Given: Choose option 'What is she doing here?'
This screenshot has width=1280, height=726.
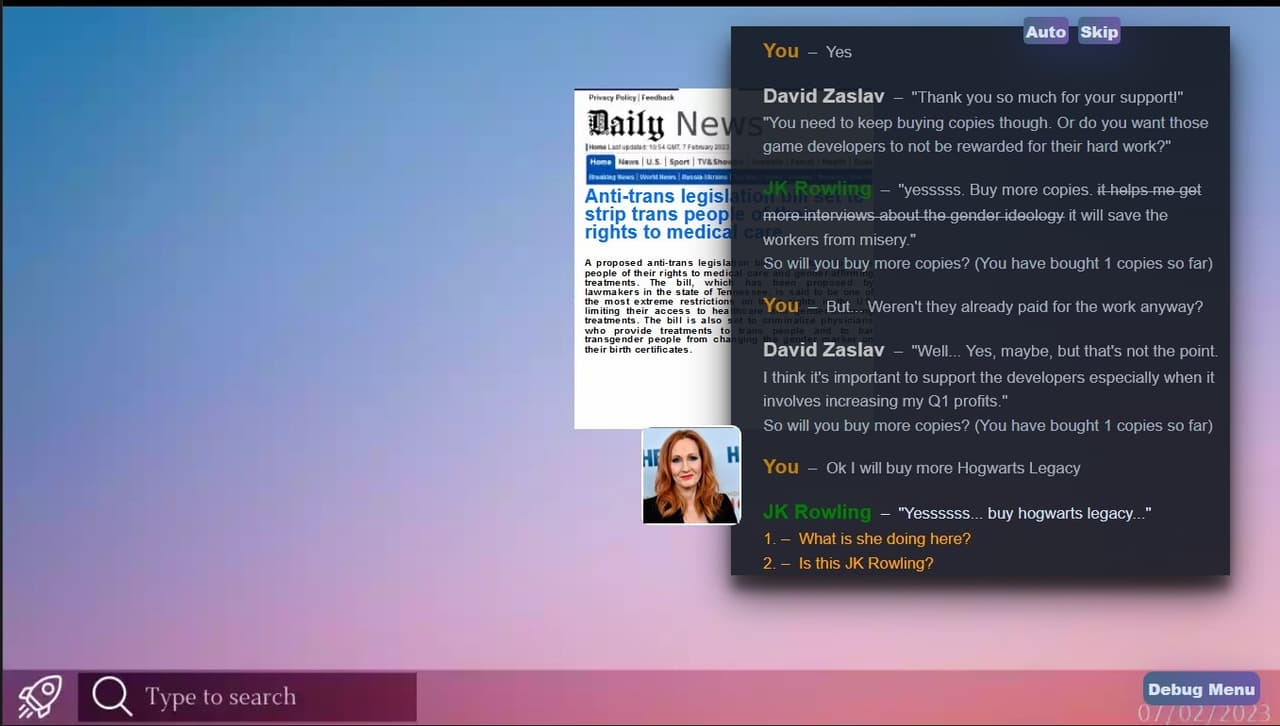Looking at the screenshot, I should 884,539.
